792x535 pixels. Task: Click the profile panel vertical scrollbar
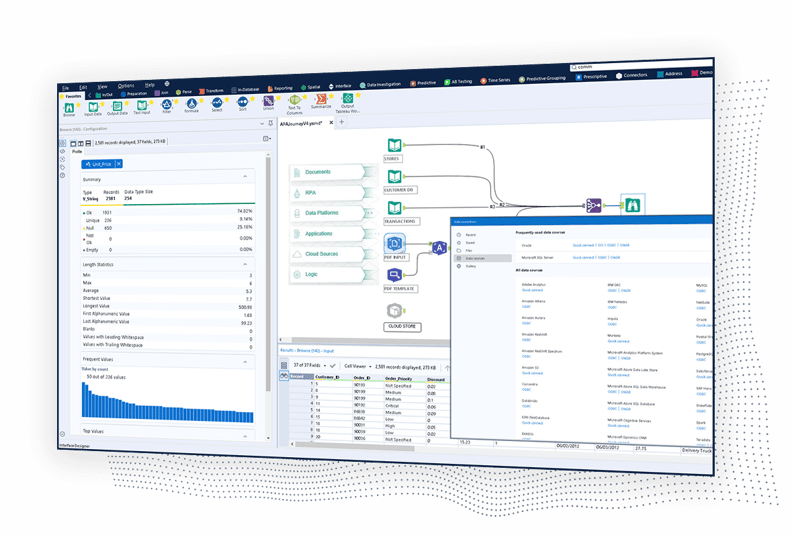point(268,273)
